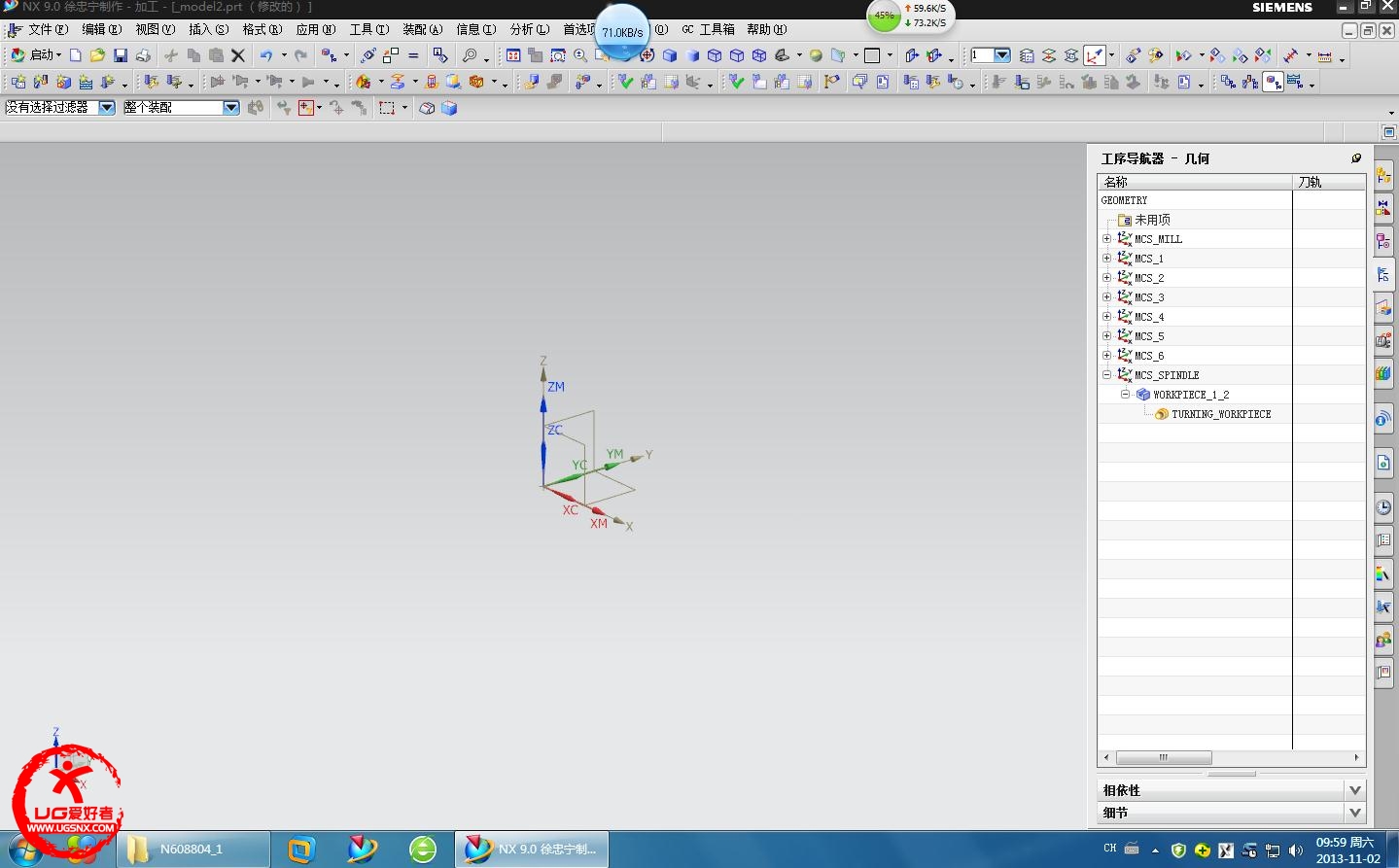
Task: Expand the 细节 section
Action: point(1356,813)
